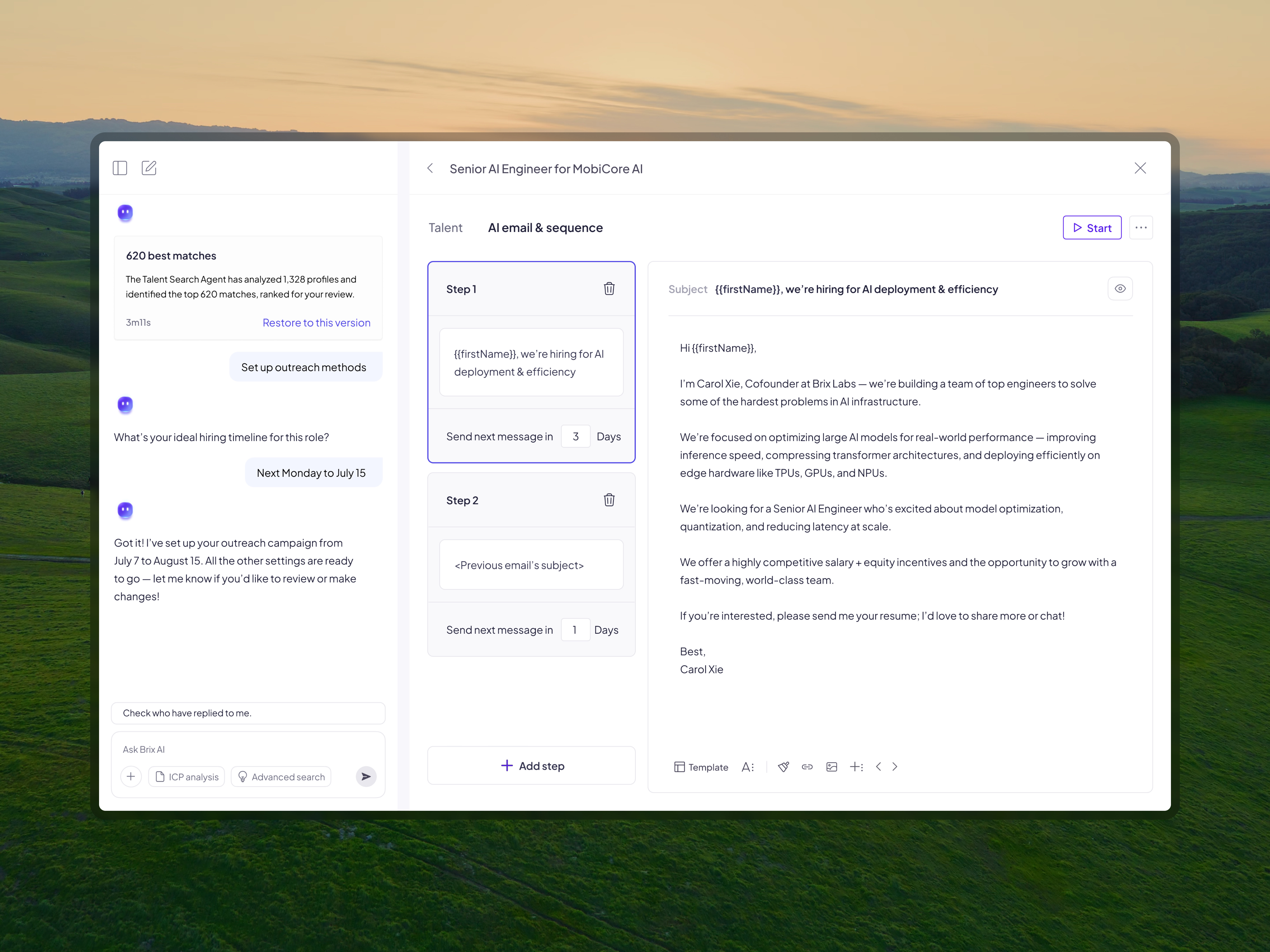Viewport: 1270px width, 952px height.
Task: Collapse the chat sidebar panel
Action: 120,168
